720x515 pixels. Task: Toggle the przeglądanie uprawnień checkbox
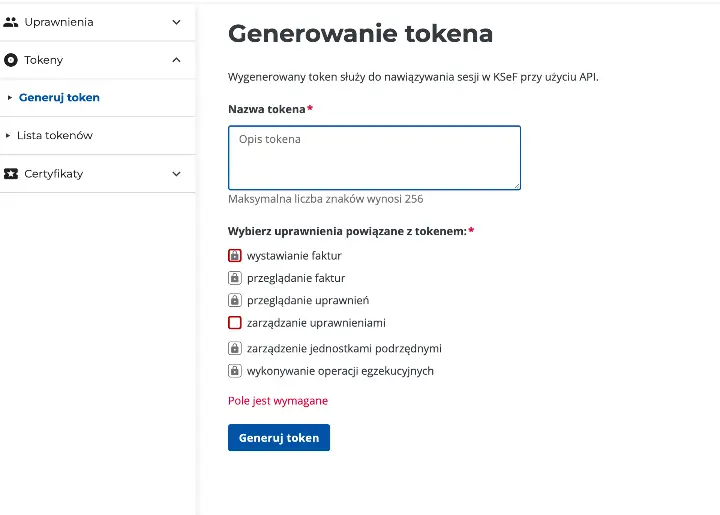coord(235,300)
